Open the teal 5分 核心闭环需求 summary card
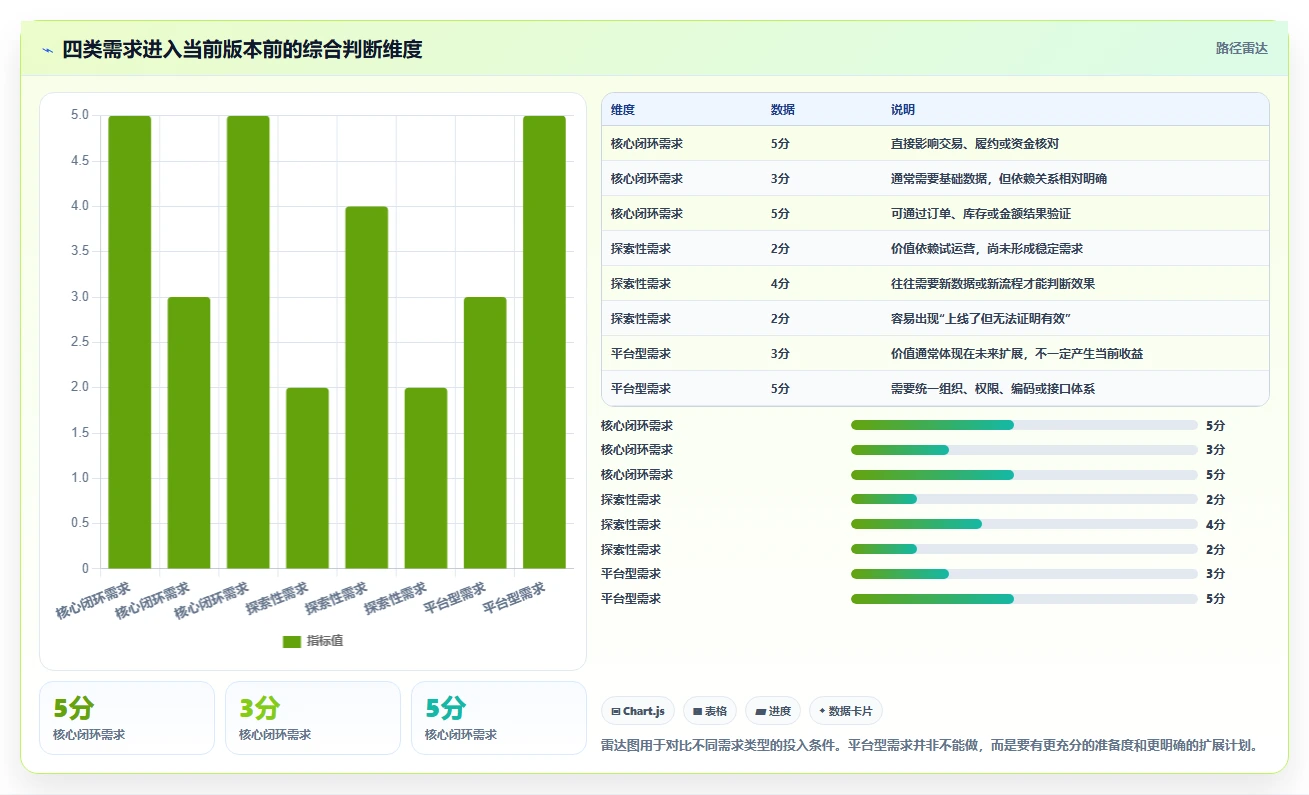This screenshot has width=1309, height=795. [499, 718]
